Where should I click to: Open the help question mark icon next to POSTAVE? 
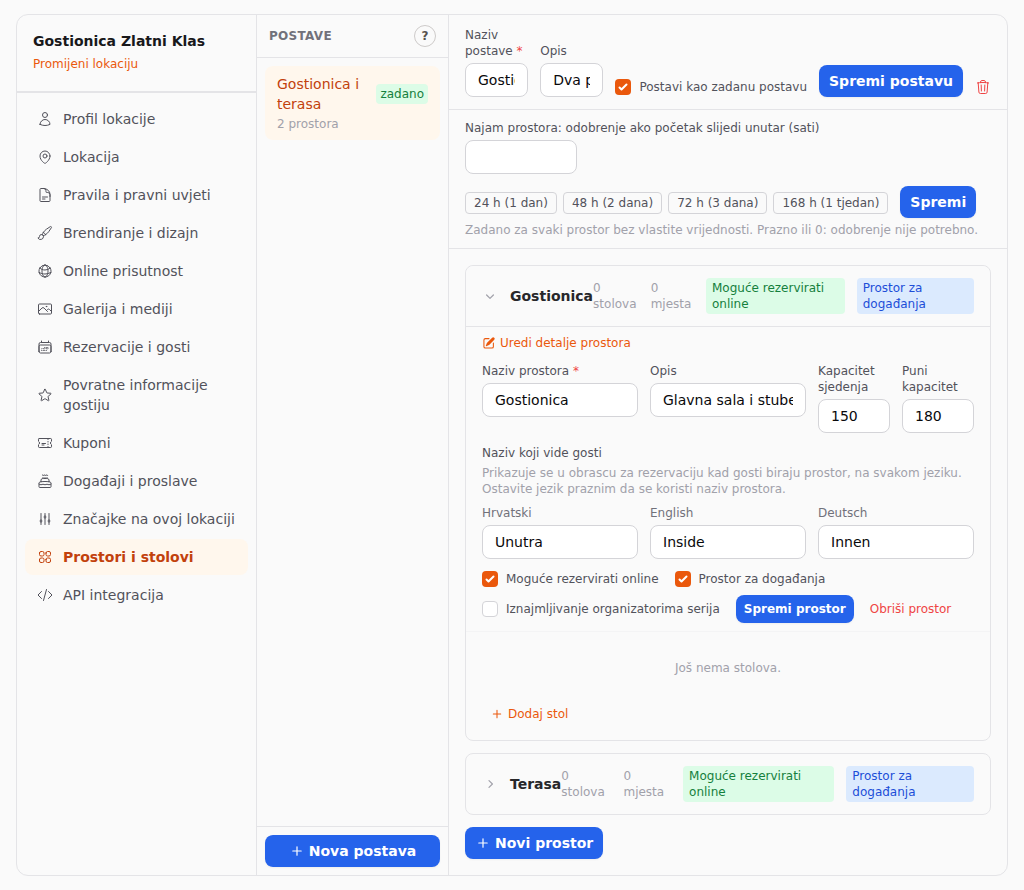coord(424,36)
